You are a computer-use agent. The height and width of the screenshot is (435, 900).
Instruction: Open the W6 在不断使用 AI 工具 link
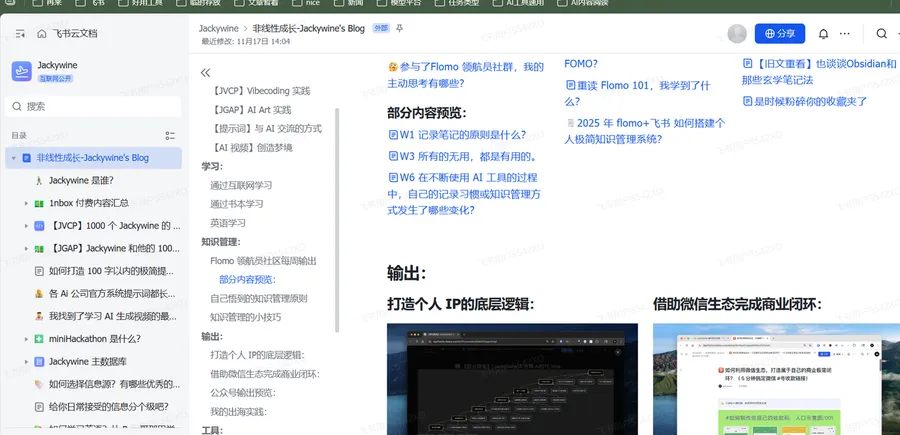pyautogui.click(x=464, y=194)
